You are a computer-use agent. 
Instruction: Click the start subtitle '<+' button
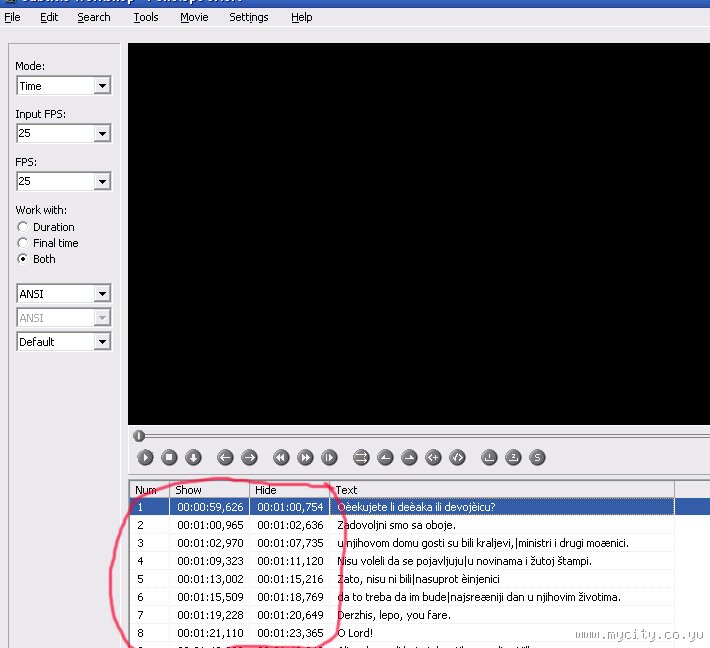[433, 457]
